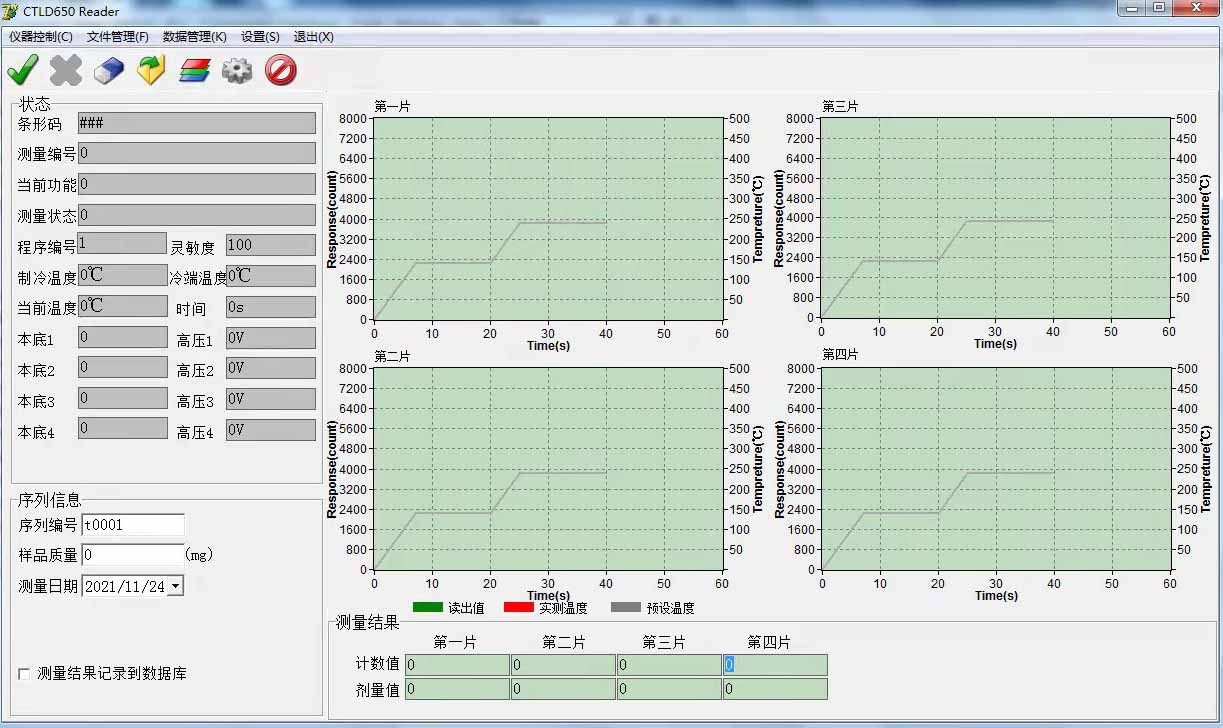
Task: Click the gray X cancel icon
Action: [x=66, y=70]
